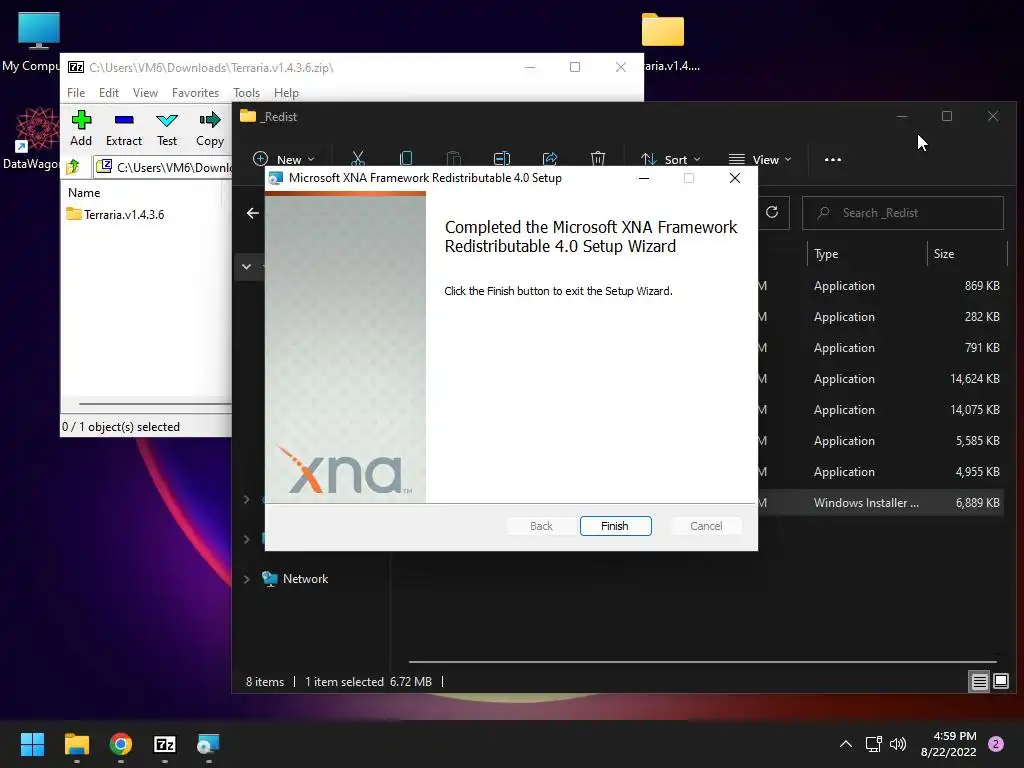Click Finish in the XNA setup wizard
Image resolution: width=1024 pixels, height=768 pixels.
pos(615,526)
